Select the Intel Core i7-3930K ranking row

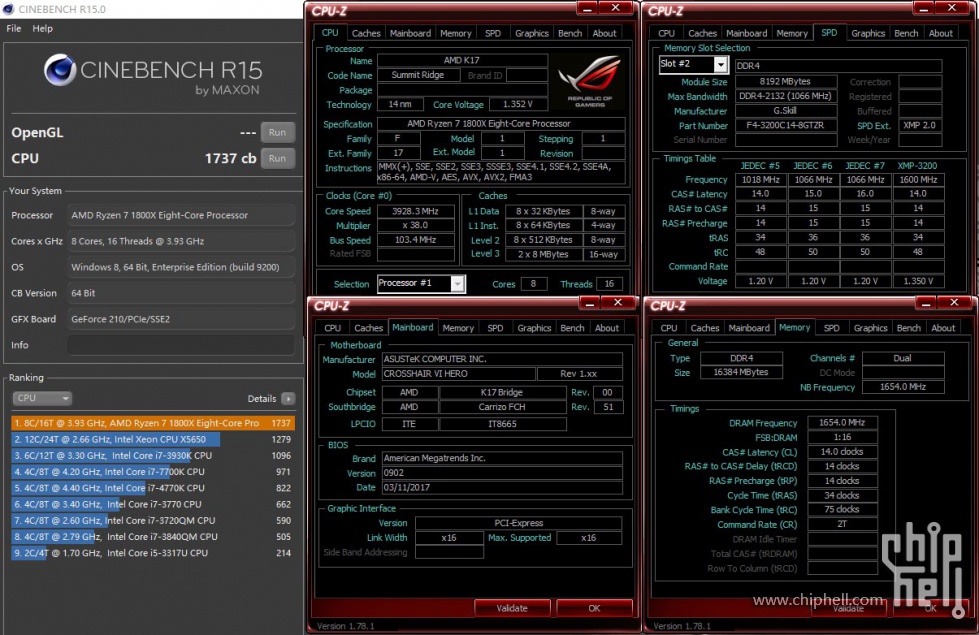pyautogui.click(x=153, y=455)
